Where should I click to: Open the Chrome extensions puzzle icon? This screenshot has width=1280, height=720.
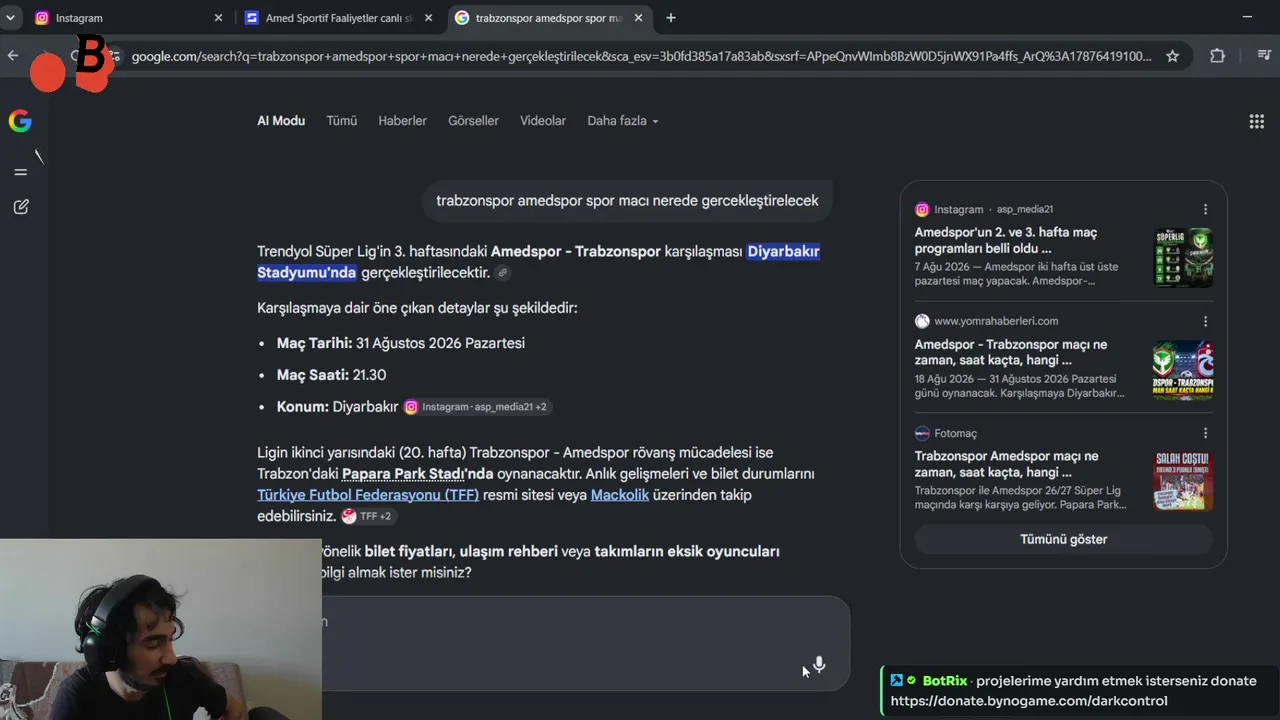coord(1217,56)
